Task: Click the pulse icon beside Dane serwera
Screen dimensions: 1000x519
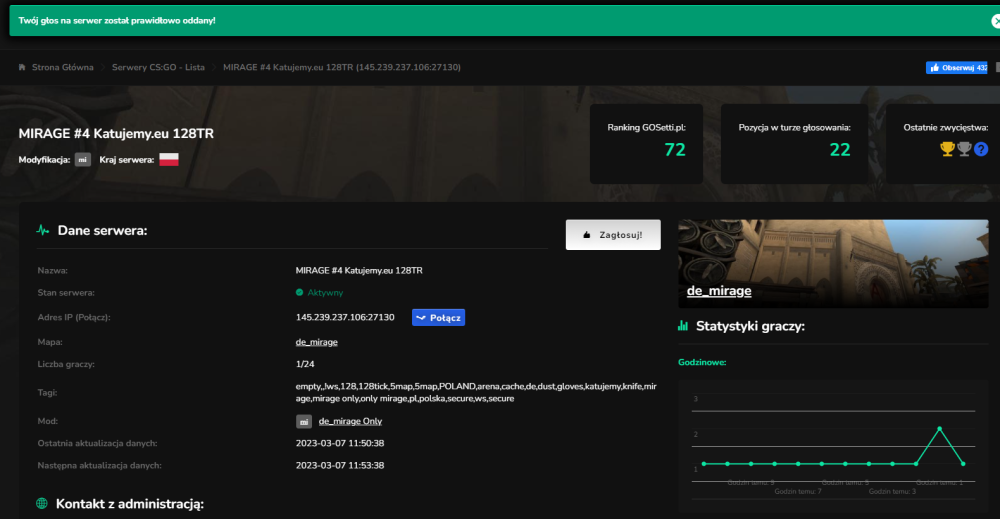Action: point(43,230)
